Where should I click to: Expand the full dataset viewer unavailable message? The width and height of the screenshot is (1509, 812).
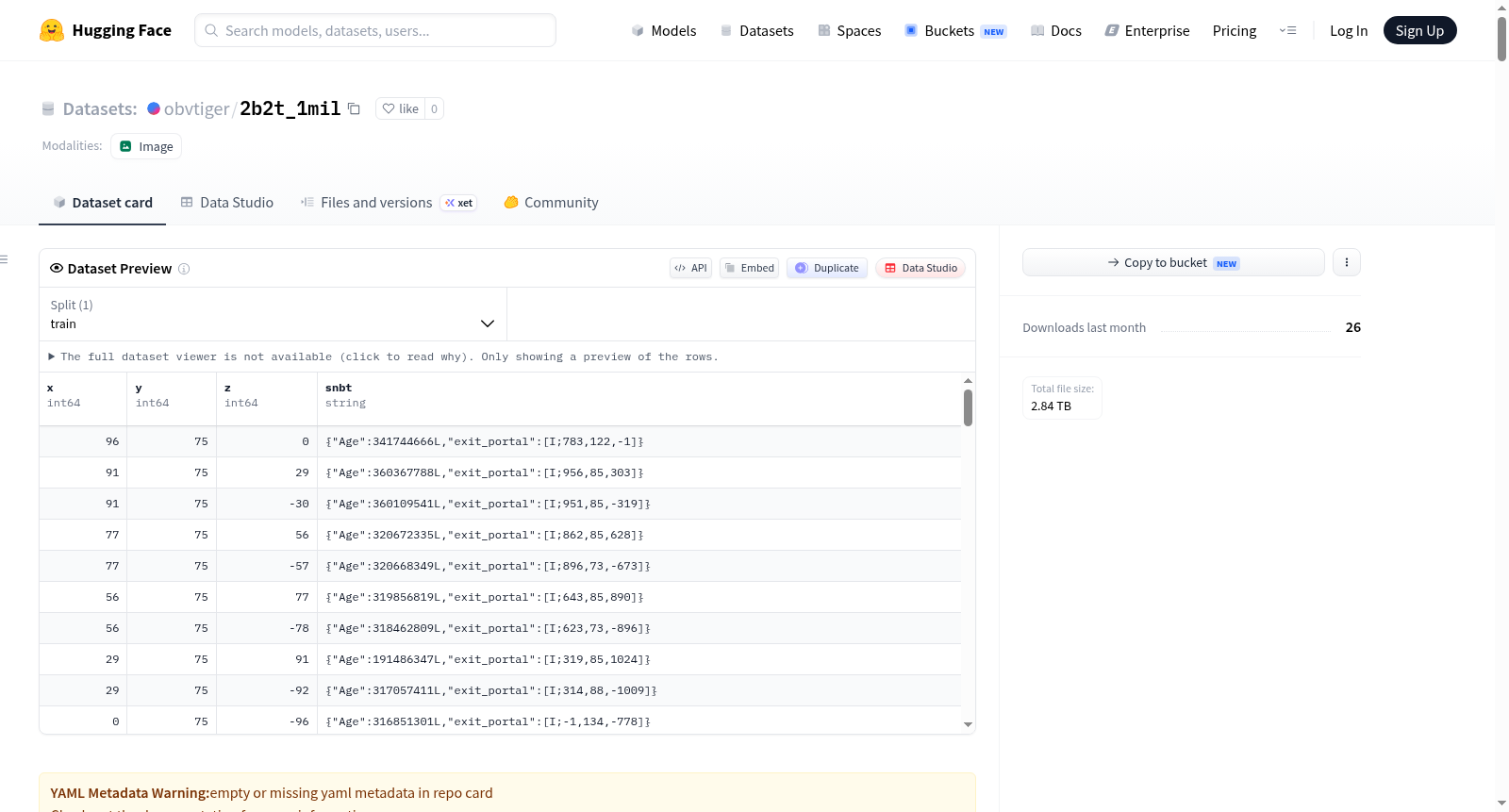384,356
